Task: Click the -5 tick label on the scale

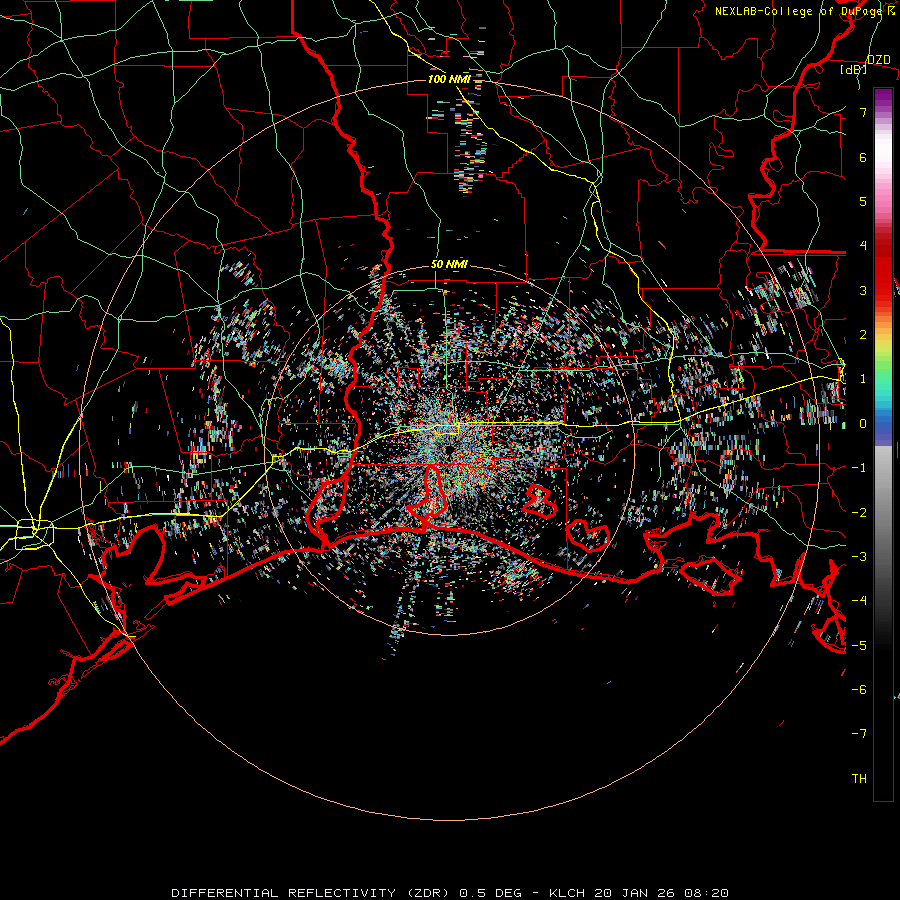Action: (859, 646)
